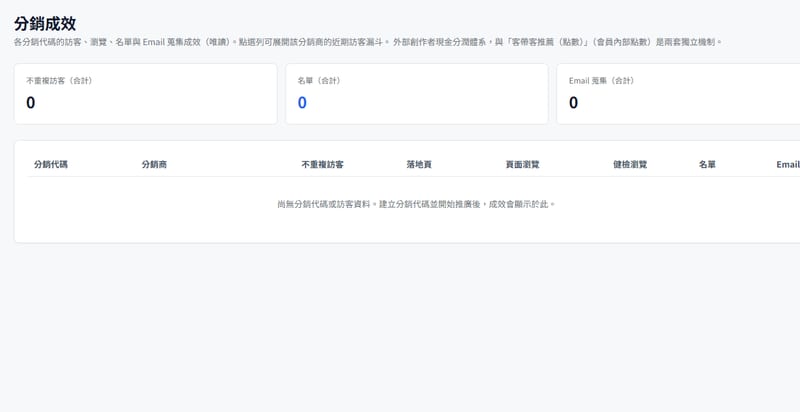Viewport: 800px width, 412px height.
Task: Click the 不重複訪客 column header
Action: point(322,165)
